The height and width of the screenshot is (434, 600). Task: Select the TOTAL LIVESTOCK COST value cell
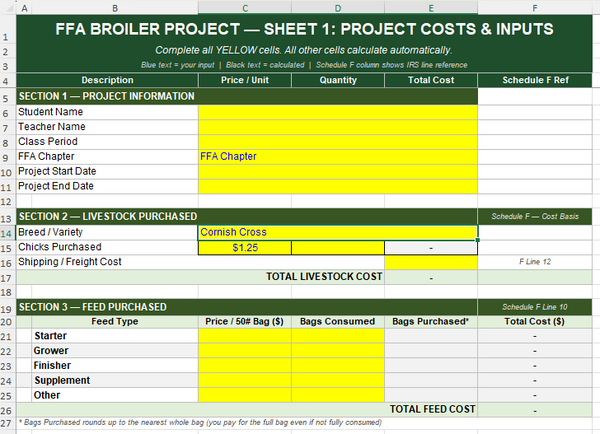431,277
